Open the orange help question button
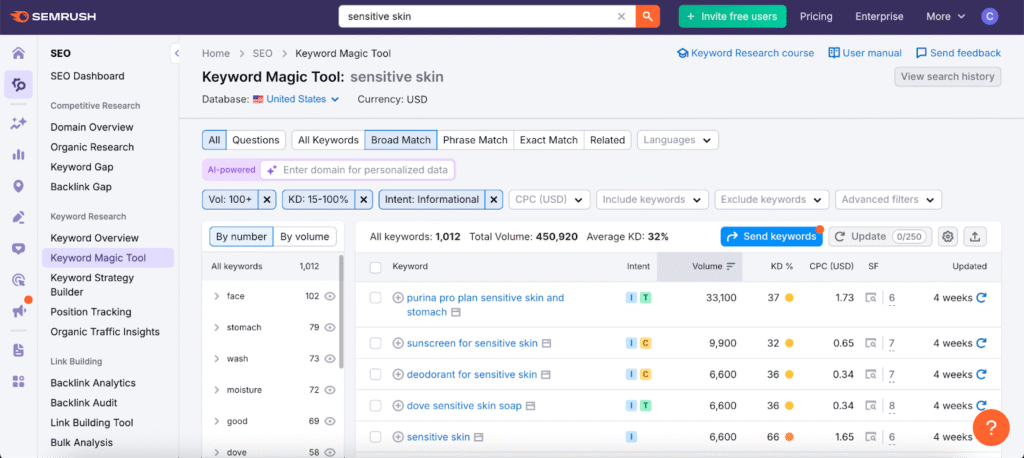 coord(990,427)
